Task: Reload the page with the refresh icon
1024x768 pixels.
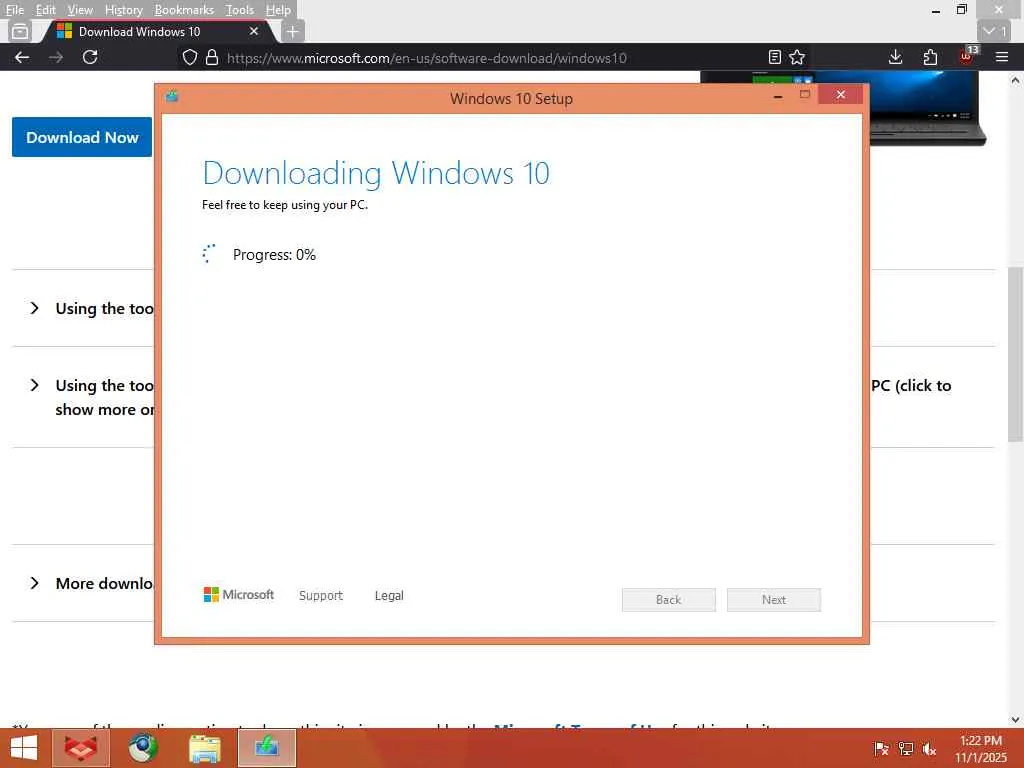Action: point(90,57)
